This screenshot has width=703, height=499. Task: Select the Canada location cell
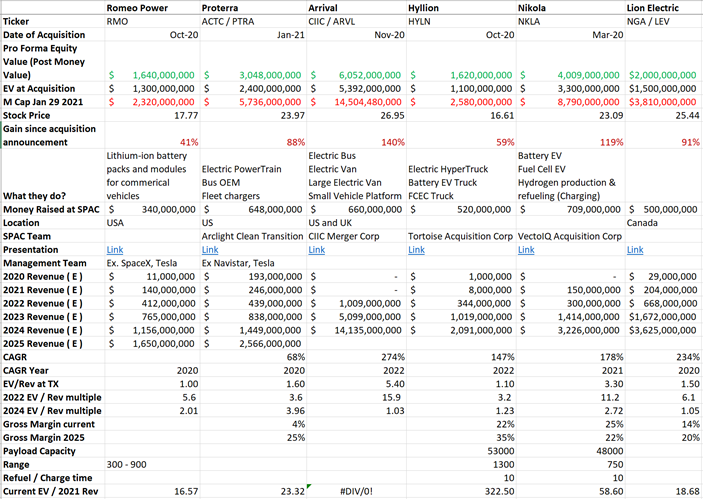point(664,223)
